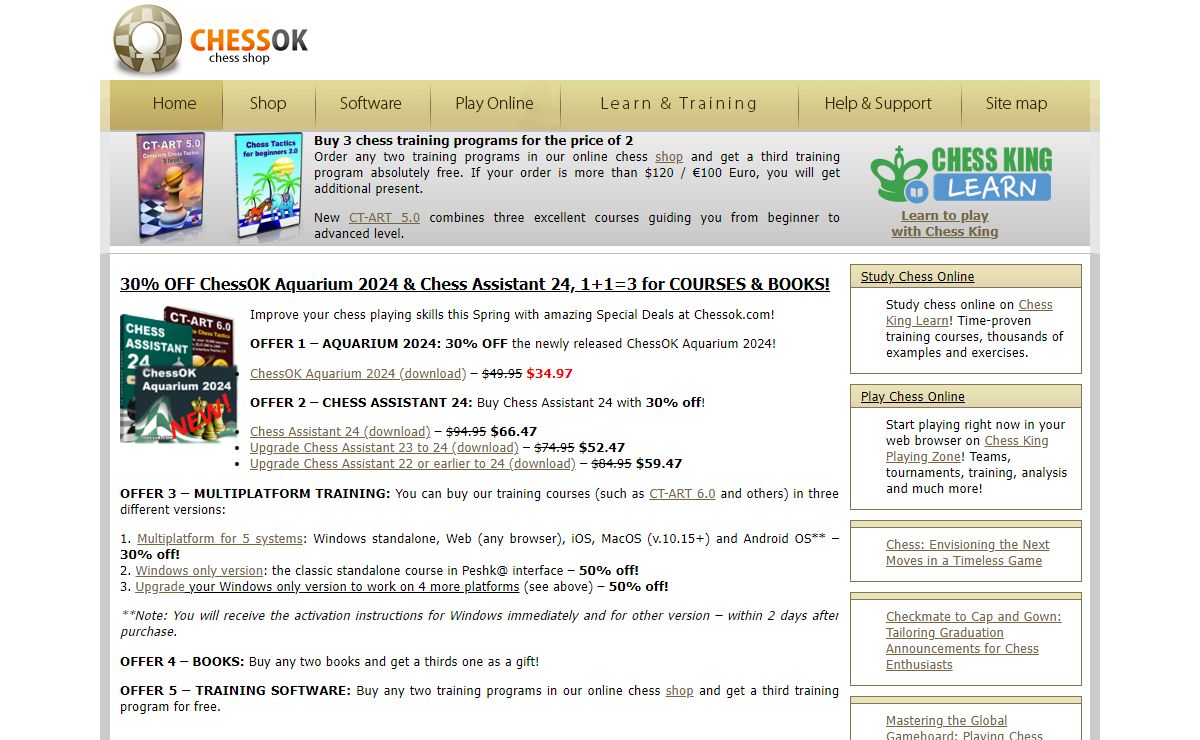Open ChessOK Aquarium 2024 (download) link
Viewport: 1200px width, 740px height.
pos(358,374)
